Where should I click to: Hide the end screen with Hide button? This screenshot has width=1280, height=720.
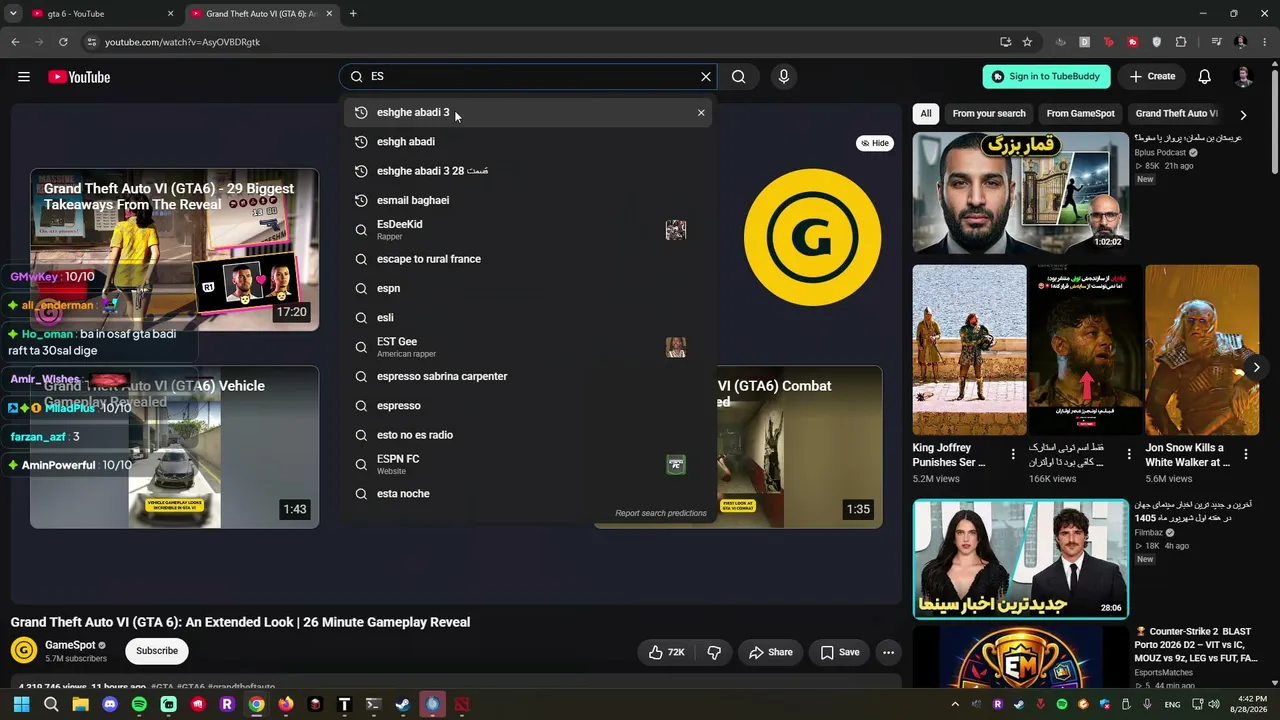[x=874, y=143]
